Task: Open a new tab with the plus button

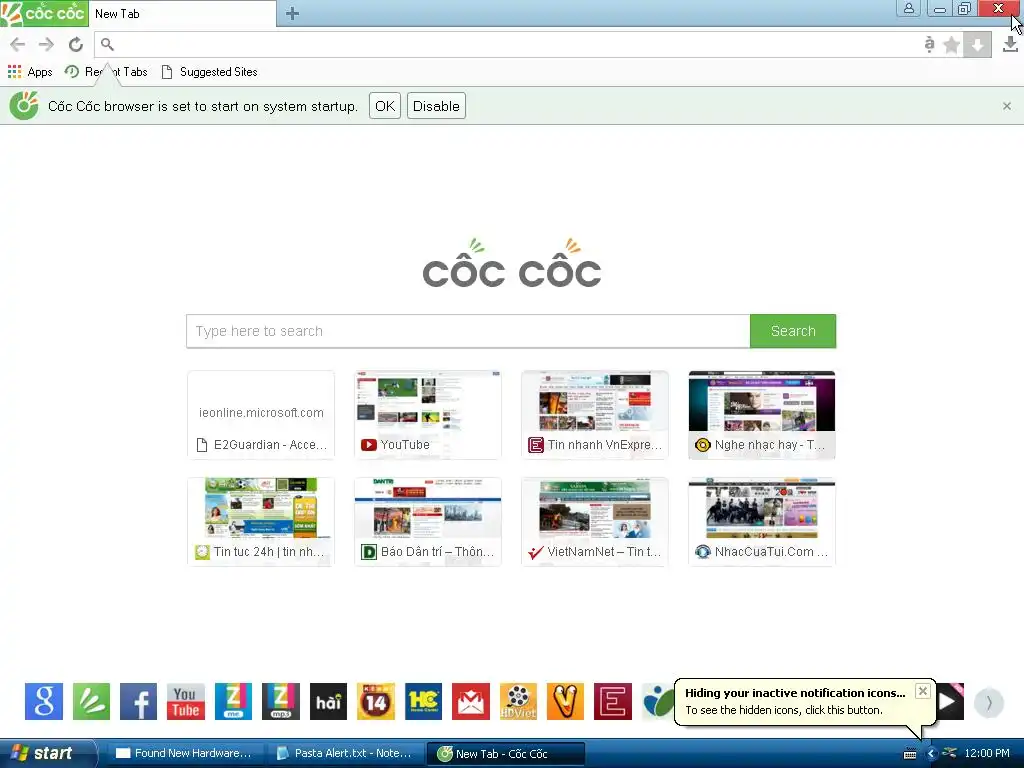Action: click(x=292, y=13)
